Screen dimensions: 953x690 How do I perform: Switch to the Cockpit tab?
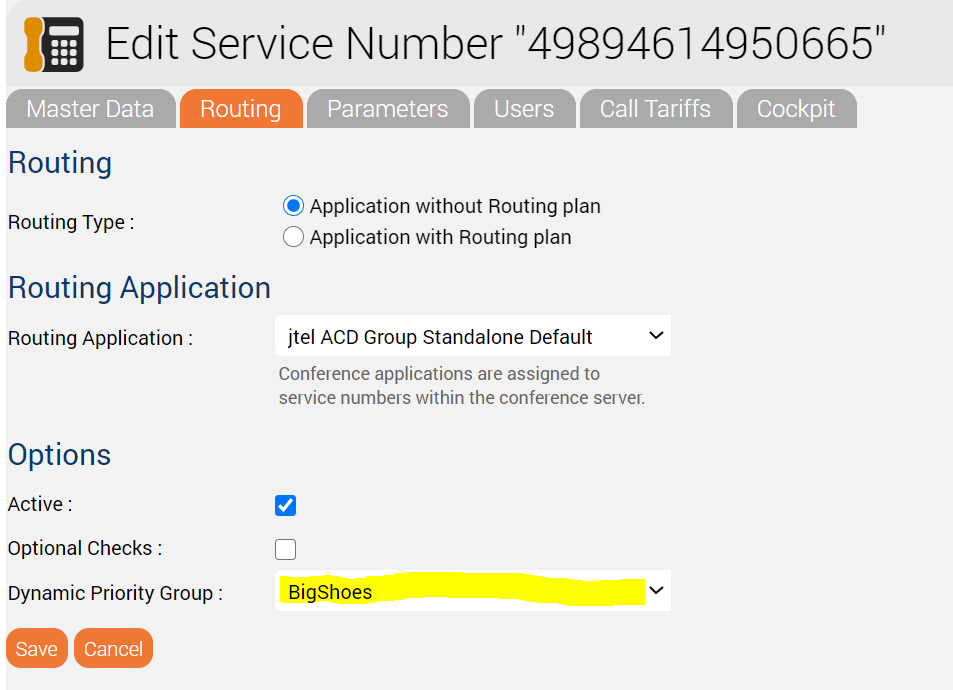click(796, 109)
